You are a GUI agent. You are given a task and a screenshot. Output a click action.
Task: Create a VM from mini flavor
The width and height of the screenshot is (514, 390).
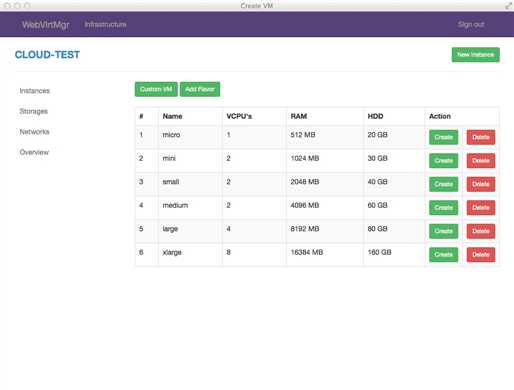tap(443, 161)
